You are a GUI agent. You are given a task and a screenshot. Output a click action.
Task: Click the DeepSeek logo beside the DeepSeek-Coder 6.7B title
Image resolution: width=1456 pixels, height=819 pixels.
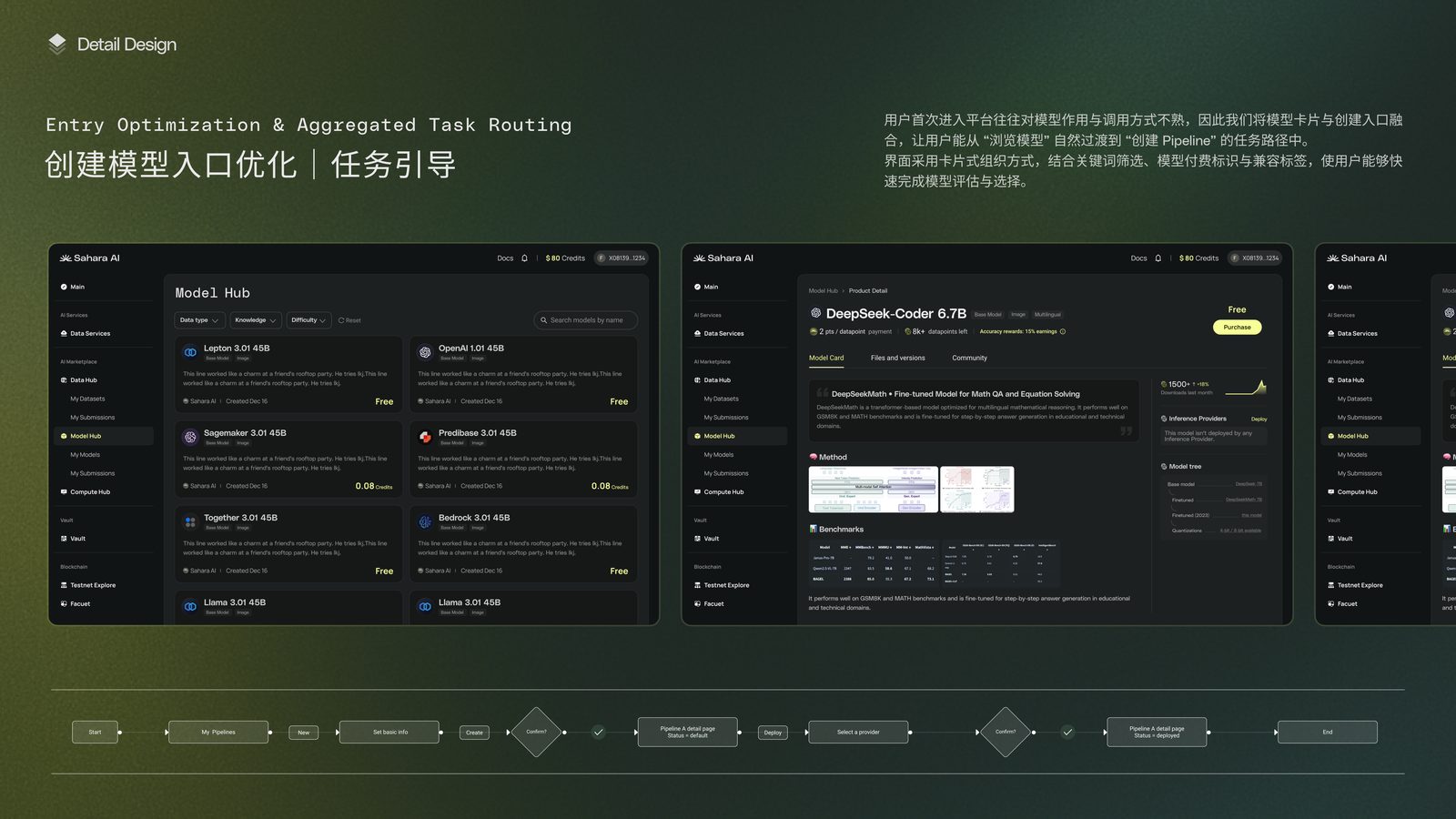pos(815,313)
